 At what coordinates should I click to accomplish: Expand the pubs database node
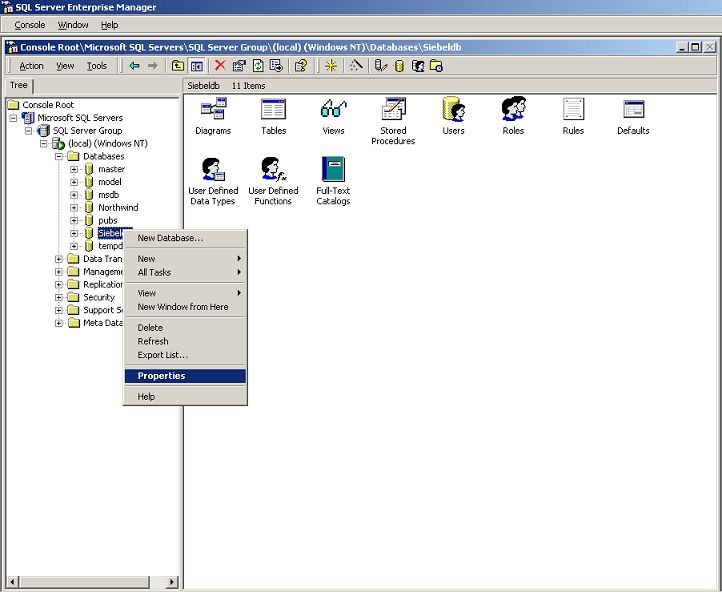click(74, 221)
